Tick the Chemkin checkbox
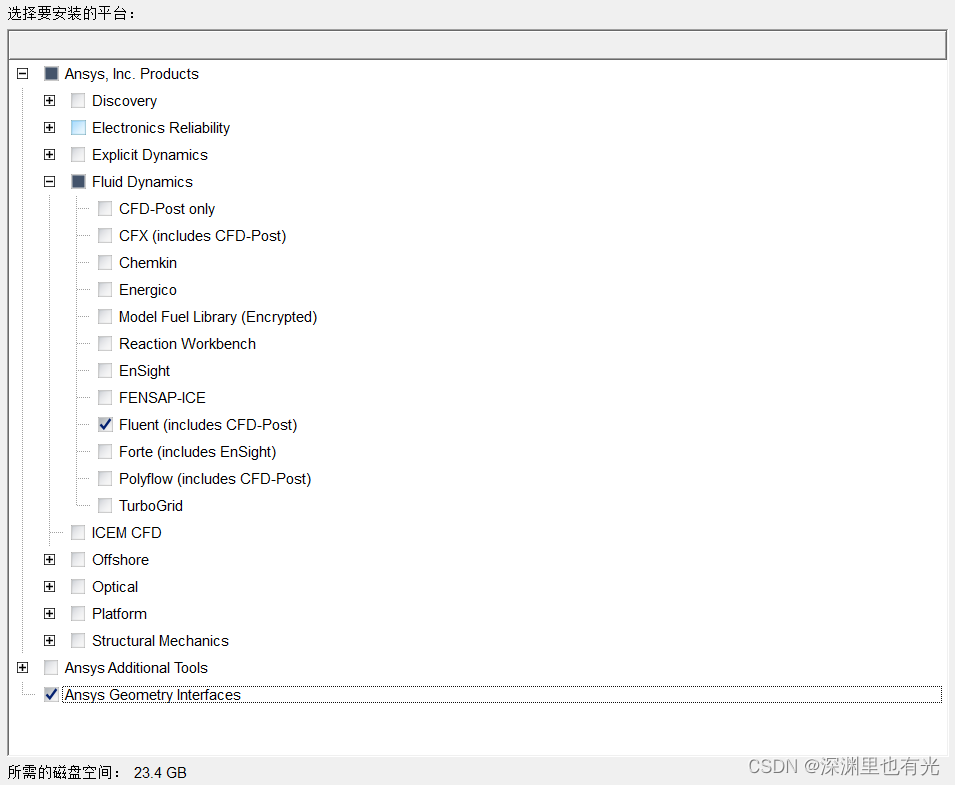 (105, 263)
